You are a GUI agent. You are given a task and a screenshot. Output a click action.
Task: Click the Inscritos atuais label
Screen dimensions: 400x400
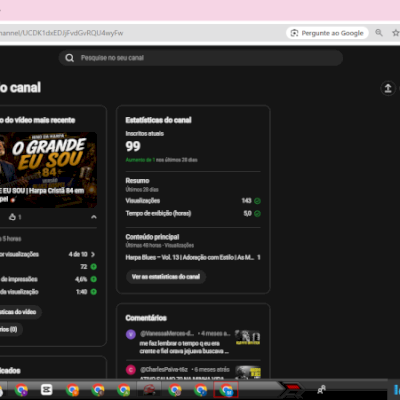pyautogui.click(x=145, y=134)
